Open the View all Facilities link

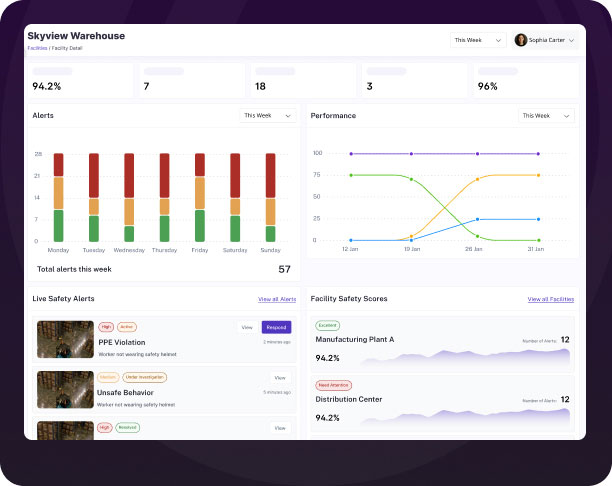tap(551, 299)
